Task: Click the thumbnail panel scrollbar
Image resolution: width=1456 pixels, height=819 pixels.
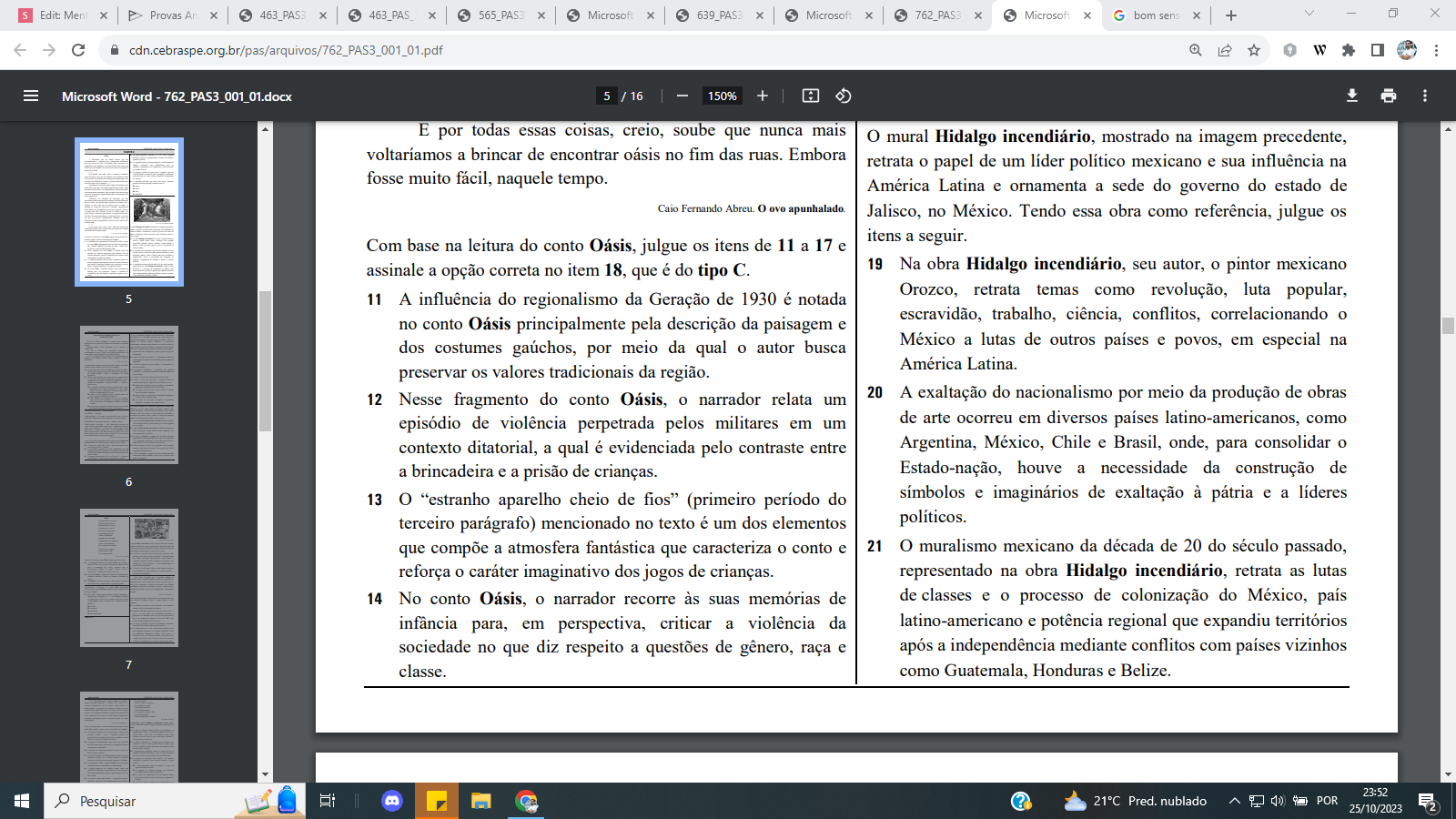Action: pyautogui.click(x=265, y=361)
